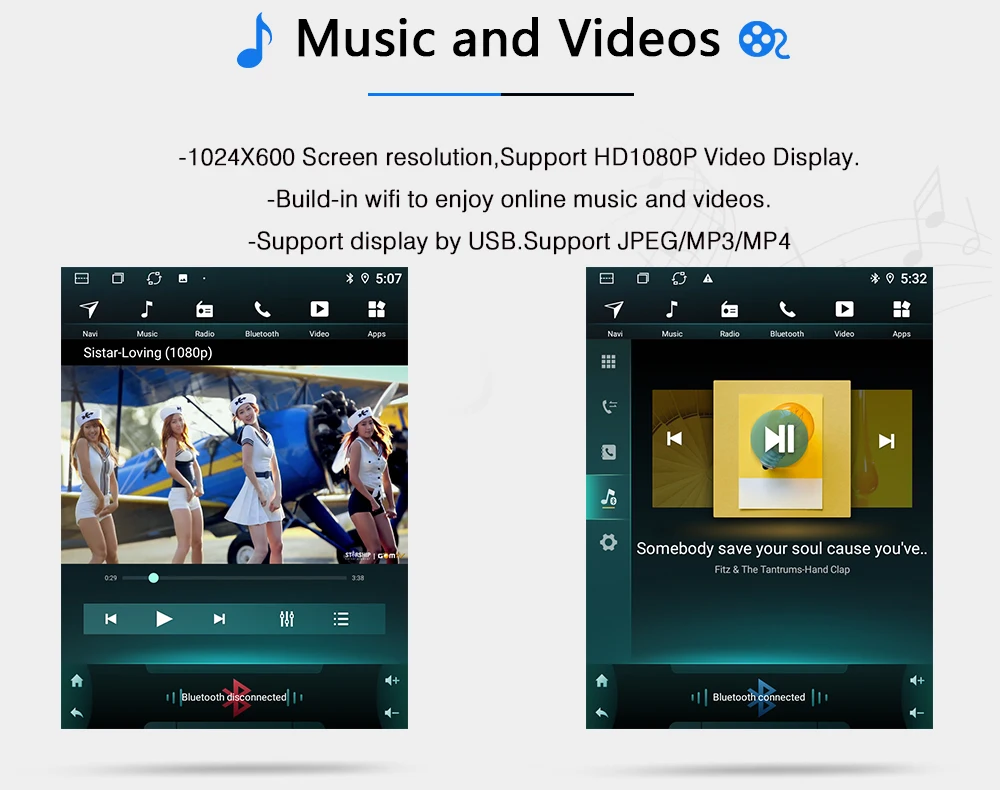The width and height of the screenshot is (1000, 790).
Task: Open recent apps on left screen
Action: (118, 278)
